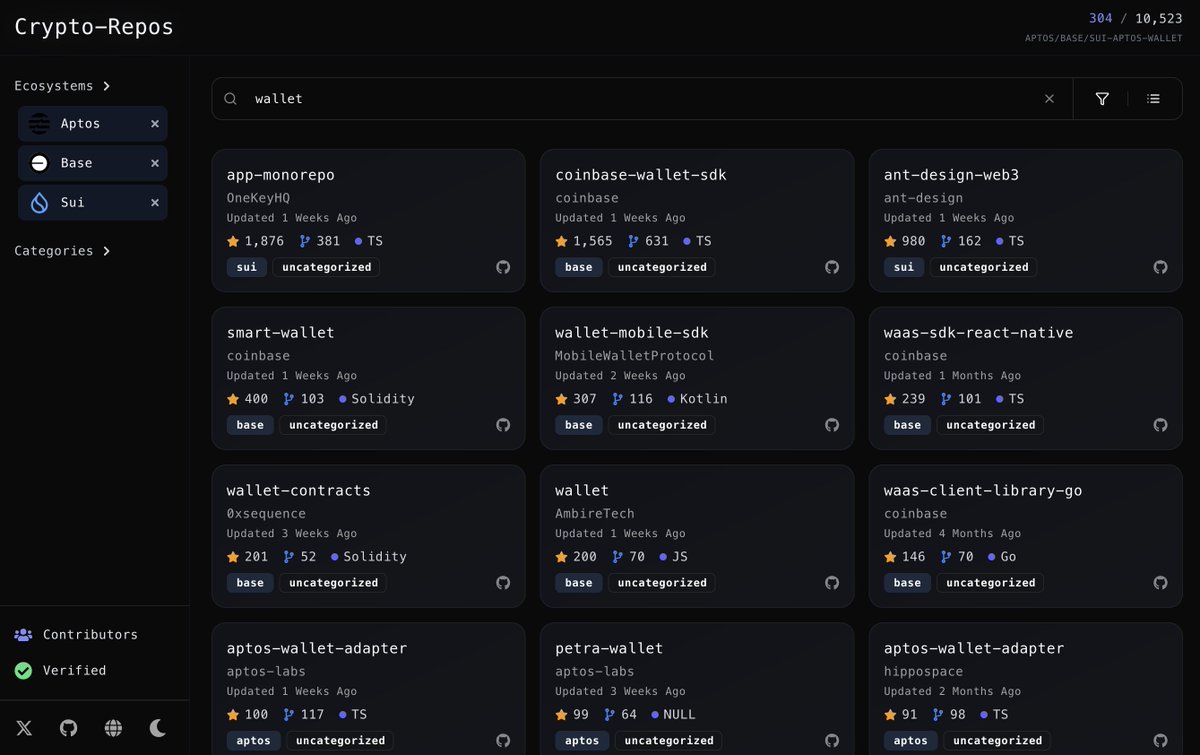Remove the Sui ecosystem filter
The image size is (1200, 755).
point(155,202)
